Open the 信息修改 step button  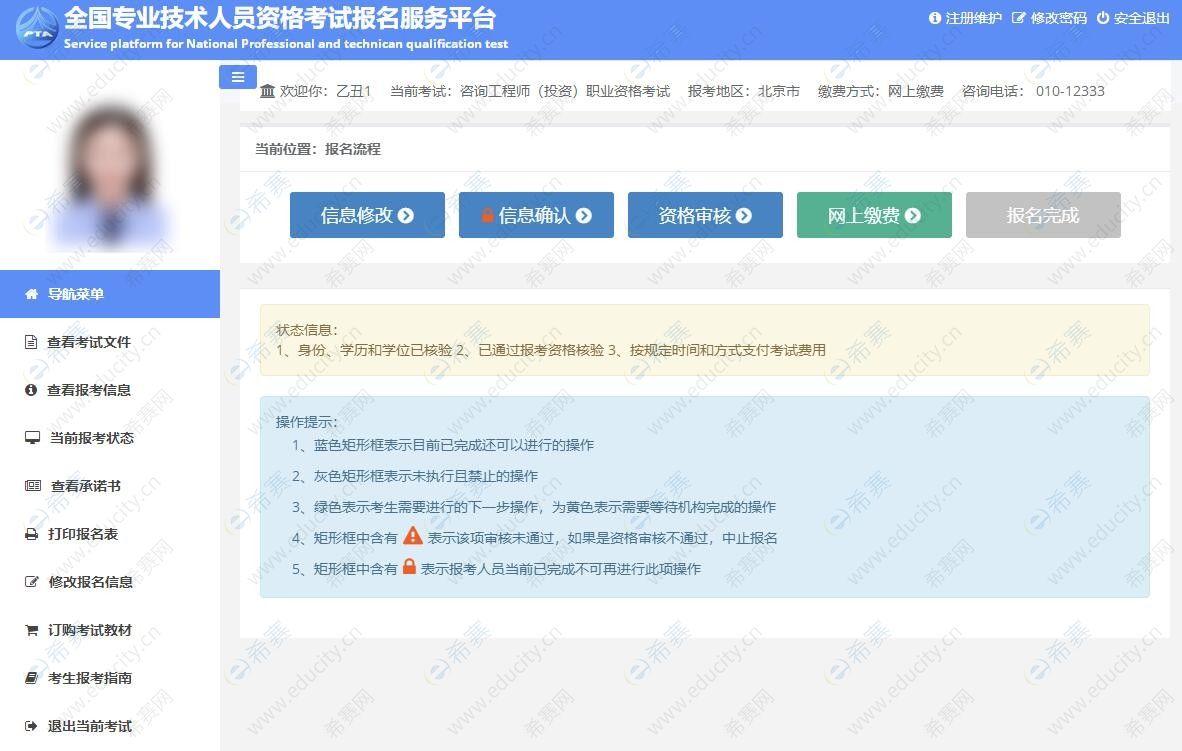[x=367, y=214]
